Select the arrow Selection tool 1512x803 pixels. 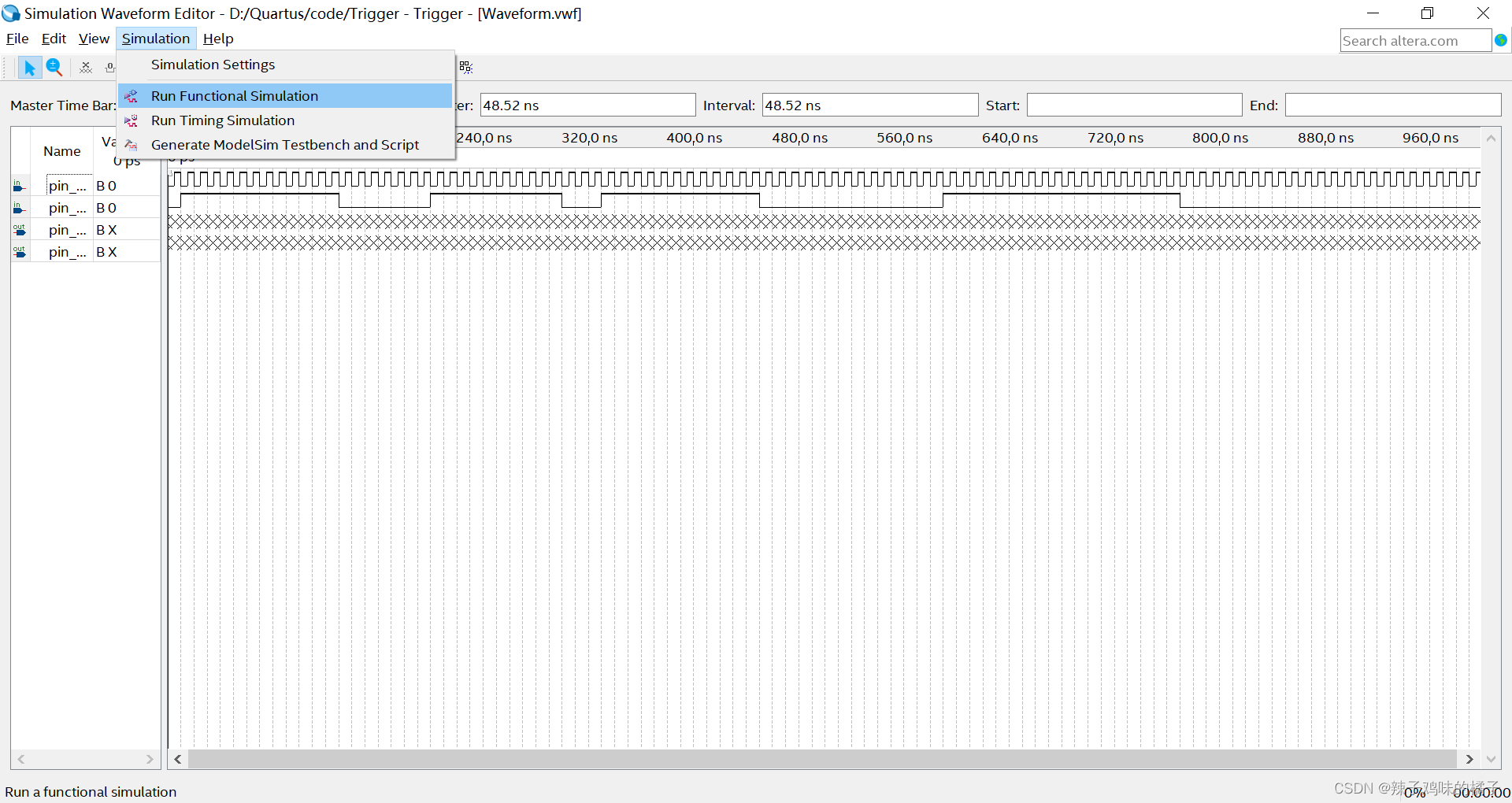point(29,68)
